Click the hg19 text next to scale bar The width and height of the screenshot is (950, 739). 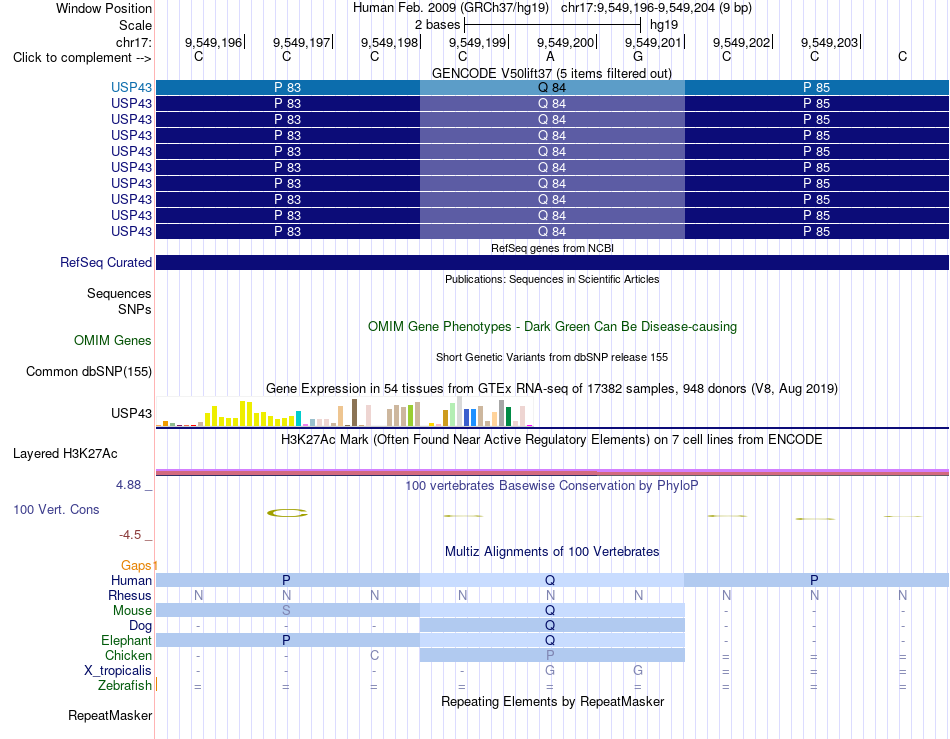pos(663,25)
